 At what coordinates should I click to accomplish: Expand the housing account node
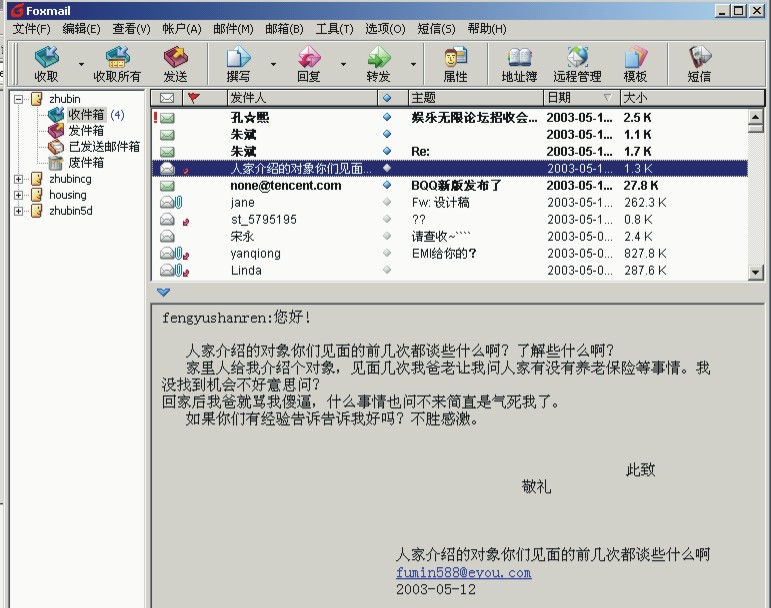19,195
